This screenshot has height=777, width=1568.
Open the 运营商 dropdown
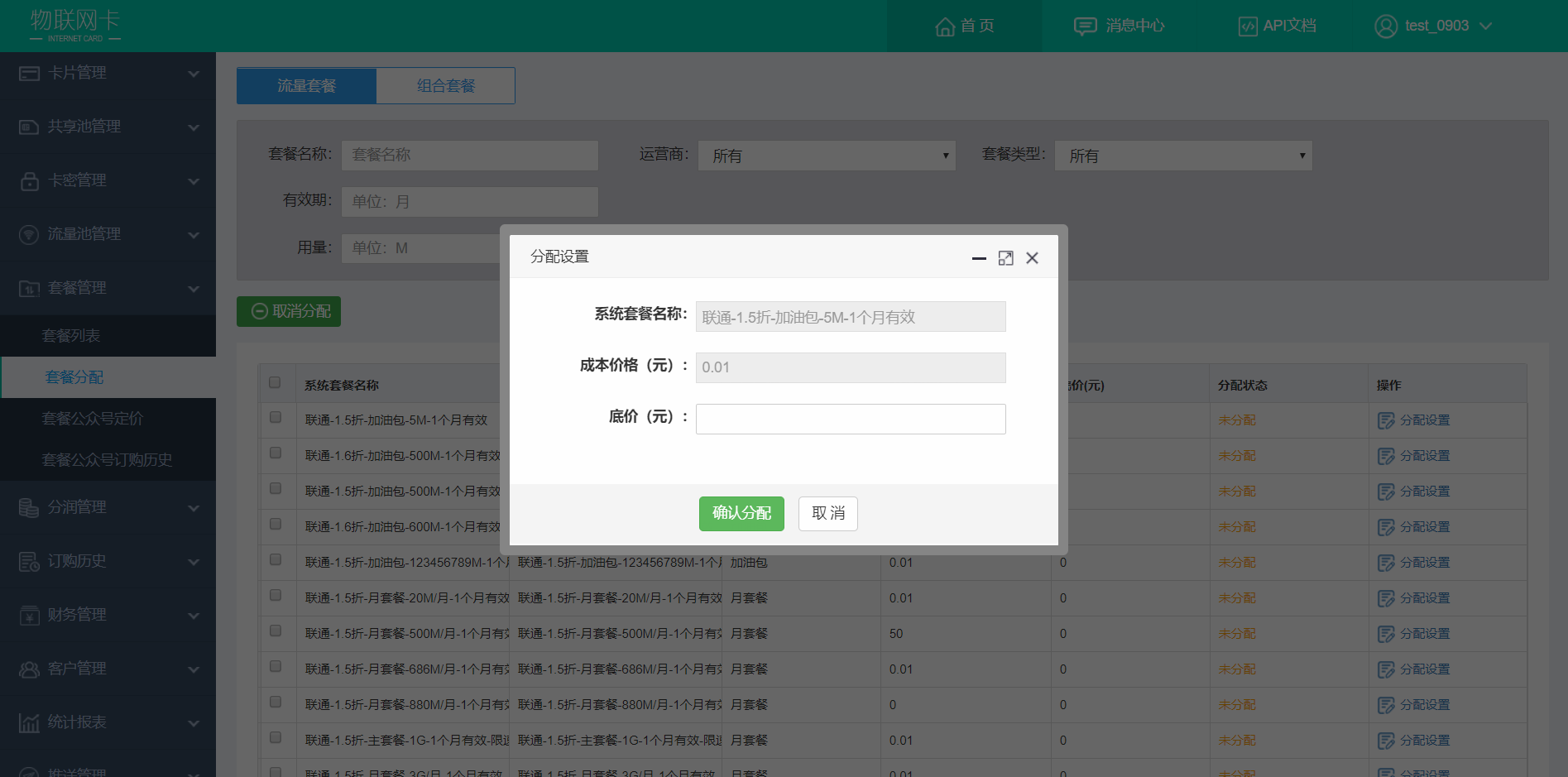tap(827, 156)
